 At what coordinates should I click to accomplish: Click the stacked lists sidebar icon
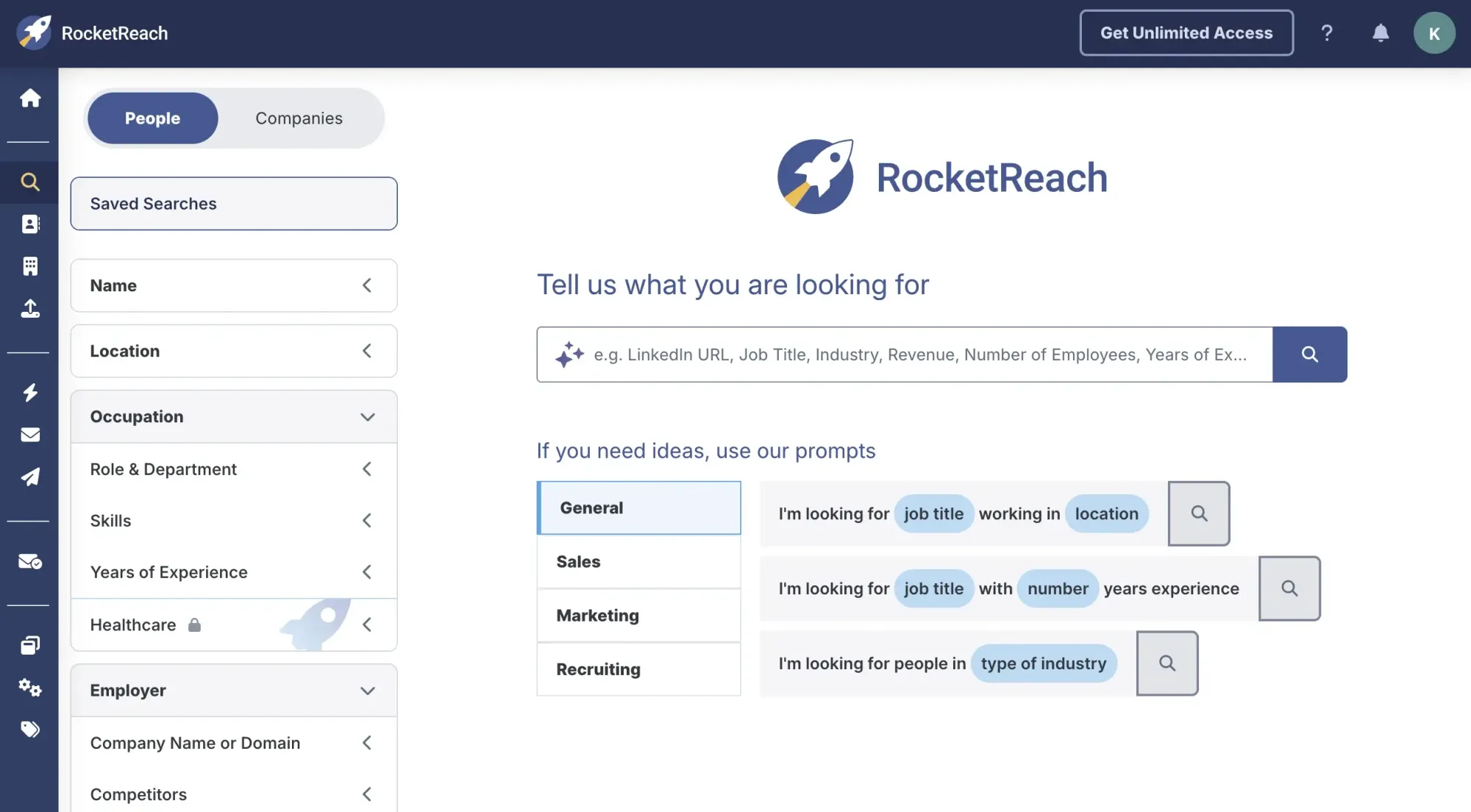coord(29,645)
